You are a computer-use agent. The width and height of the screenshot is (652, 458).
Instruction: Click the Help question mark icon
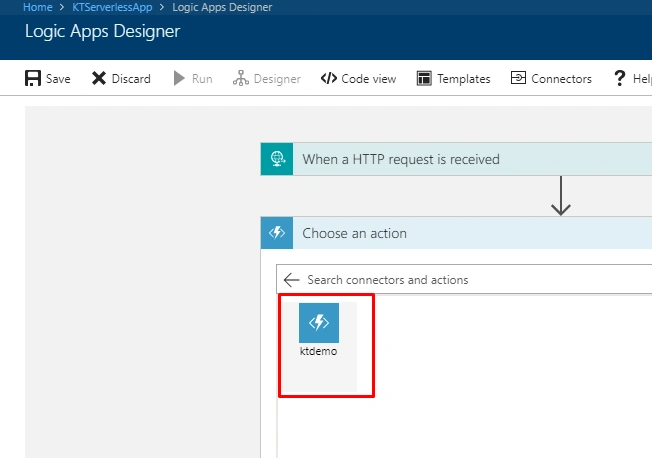(620, 78)
